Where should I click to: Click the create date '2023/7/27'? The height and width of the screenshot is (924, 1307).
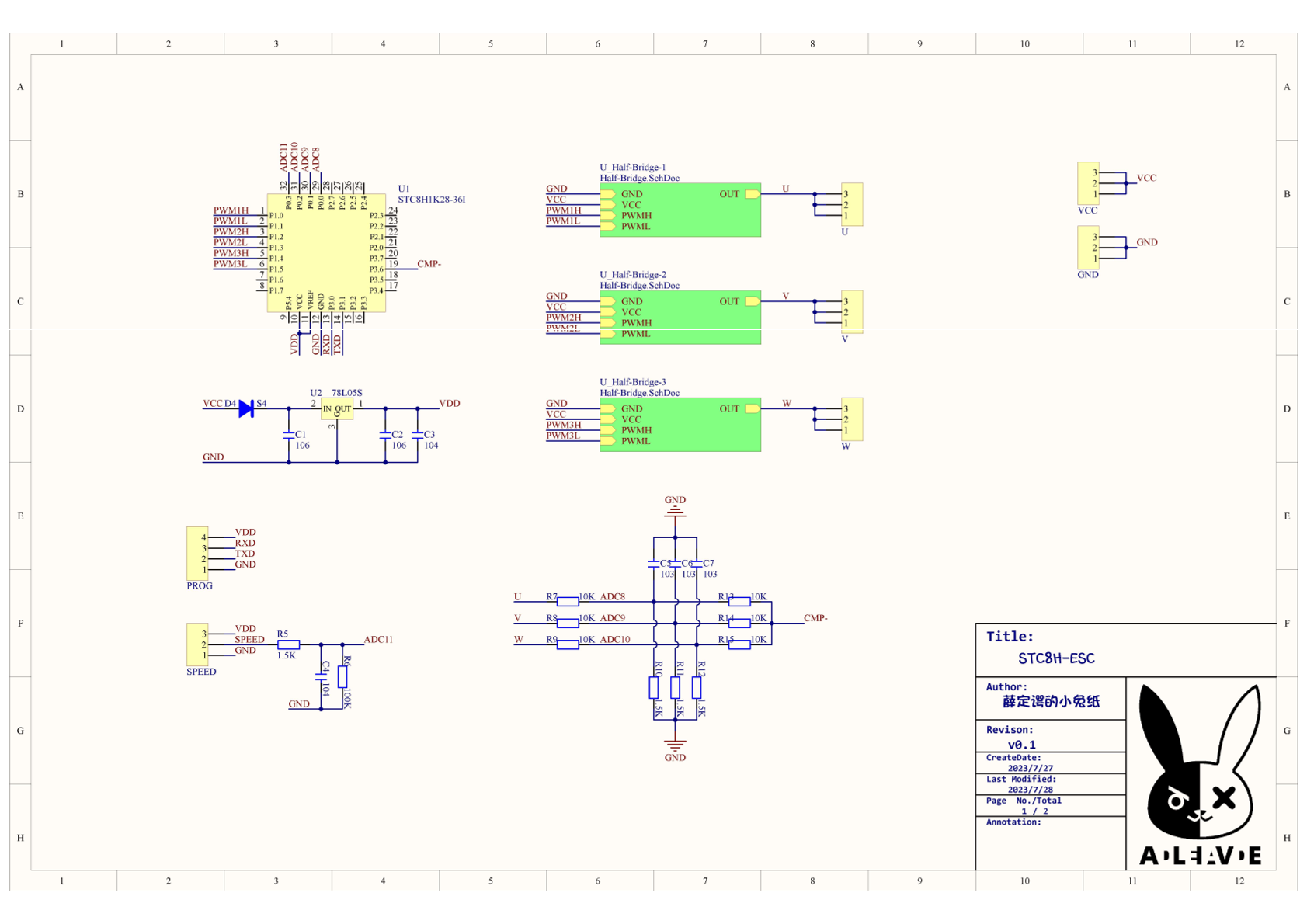pyautogui.click(x=1031, y=768)
